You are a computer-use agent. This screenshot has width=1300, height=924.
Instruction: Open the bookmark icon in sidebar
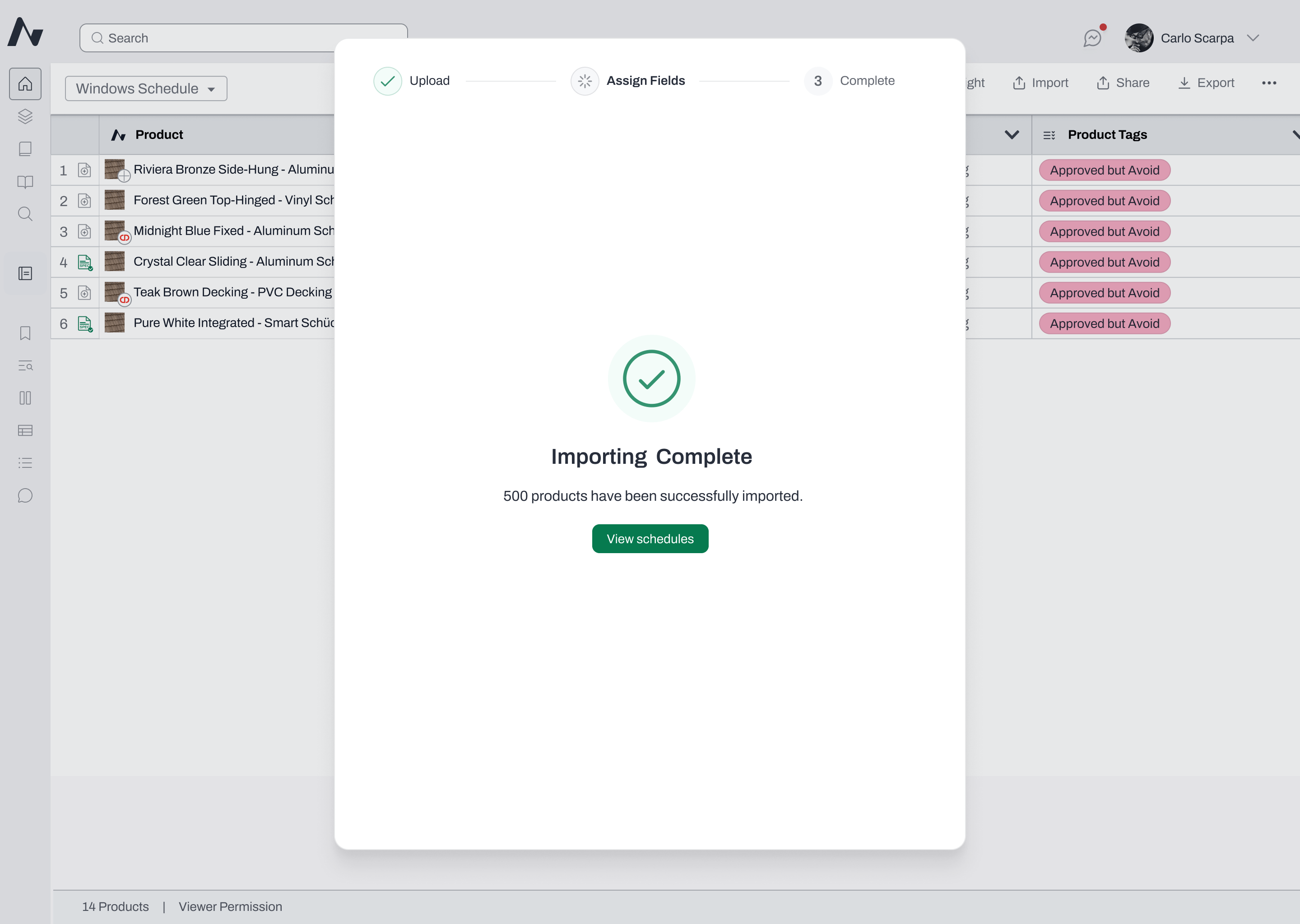coord(25,333)
